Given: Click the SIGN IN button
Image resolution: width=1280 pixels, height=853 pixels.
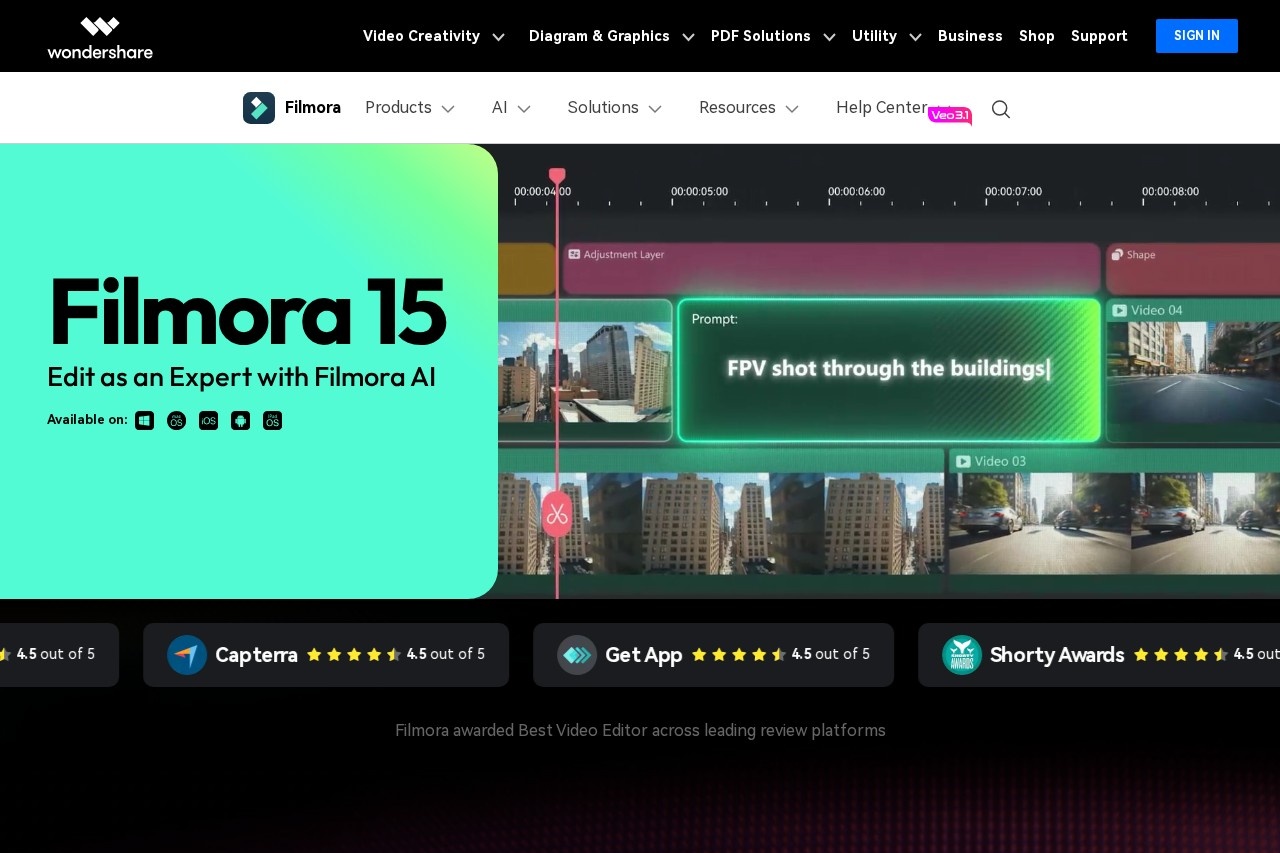Looking at the screenshot, I should pyautogui.click(x=1196, y=35).
